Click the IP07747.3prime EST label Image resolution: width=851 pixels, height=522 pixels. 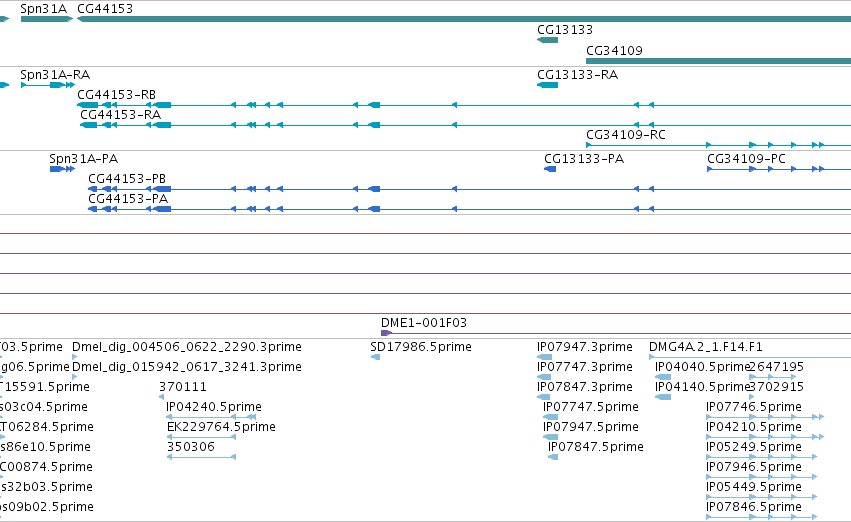pos(585,367)
